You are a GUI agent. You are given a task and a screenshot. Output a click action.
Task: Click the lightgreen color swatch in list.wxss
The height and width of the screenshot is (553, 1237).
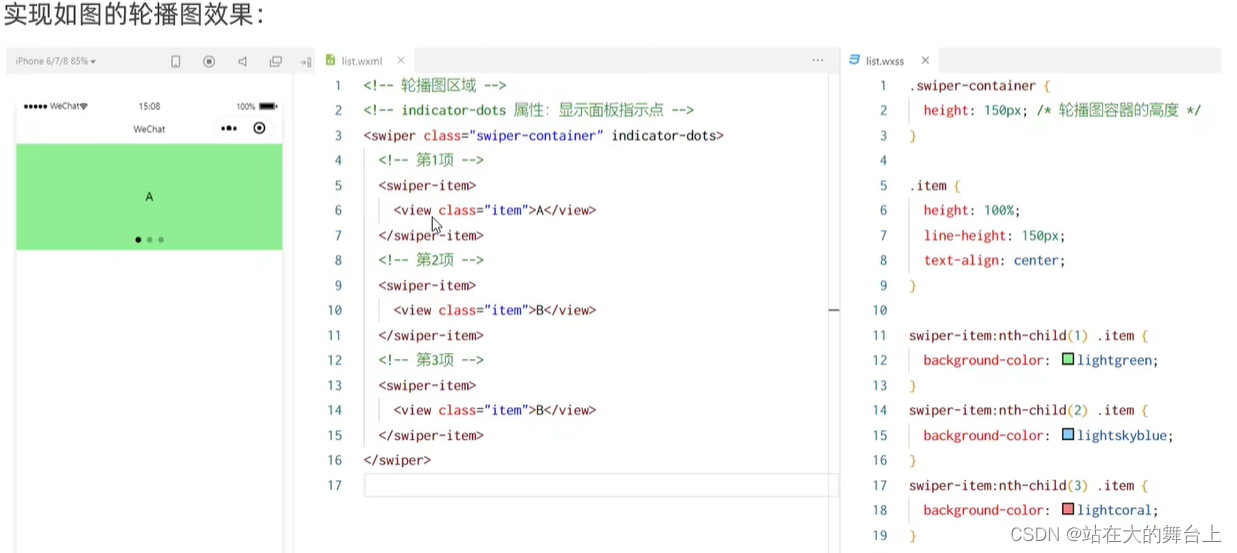point(1068,360)
